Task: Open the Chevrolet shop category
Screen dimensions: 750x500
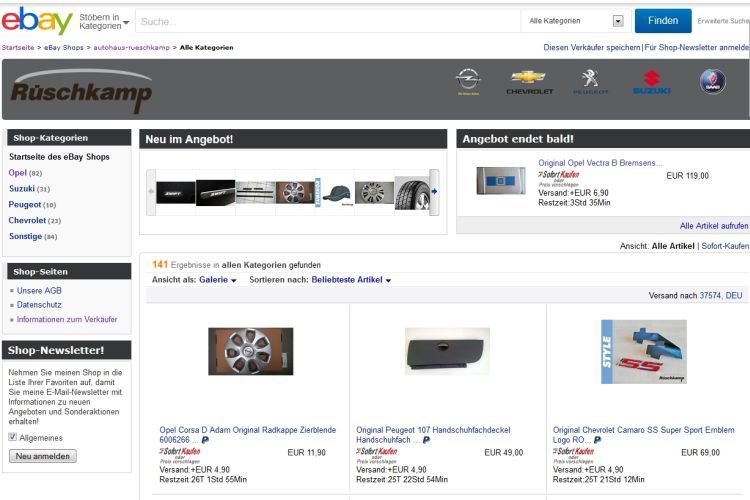Action: point(27,220)
